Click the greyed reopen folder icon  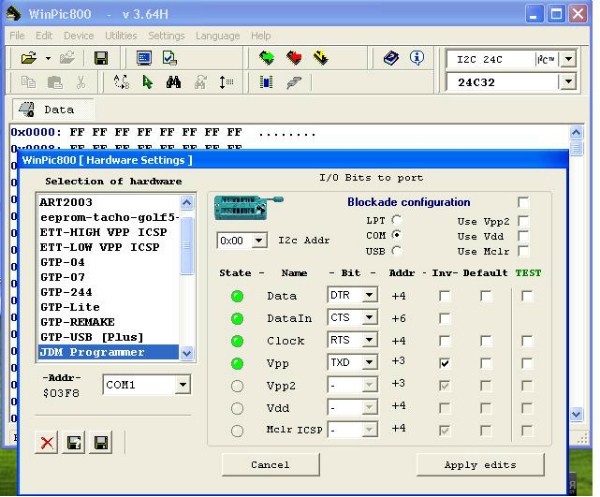click(67, 58)
